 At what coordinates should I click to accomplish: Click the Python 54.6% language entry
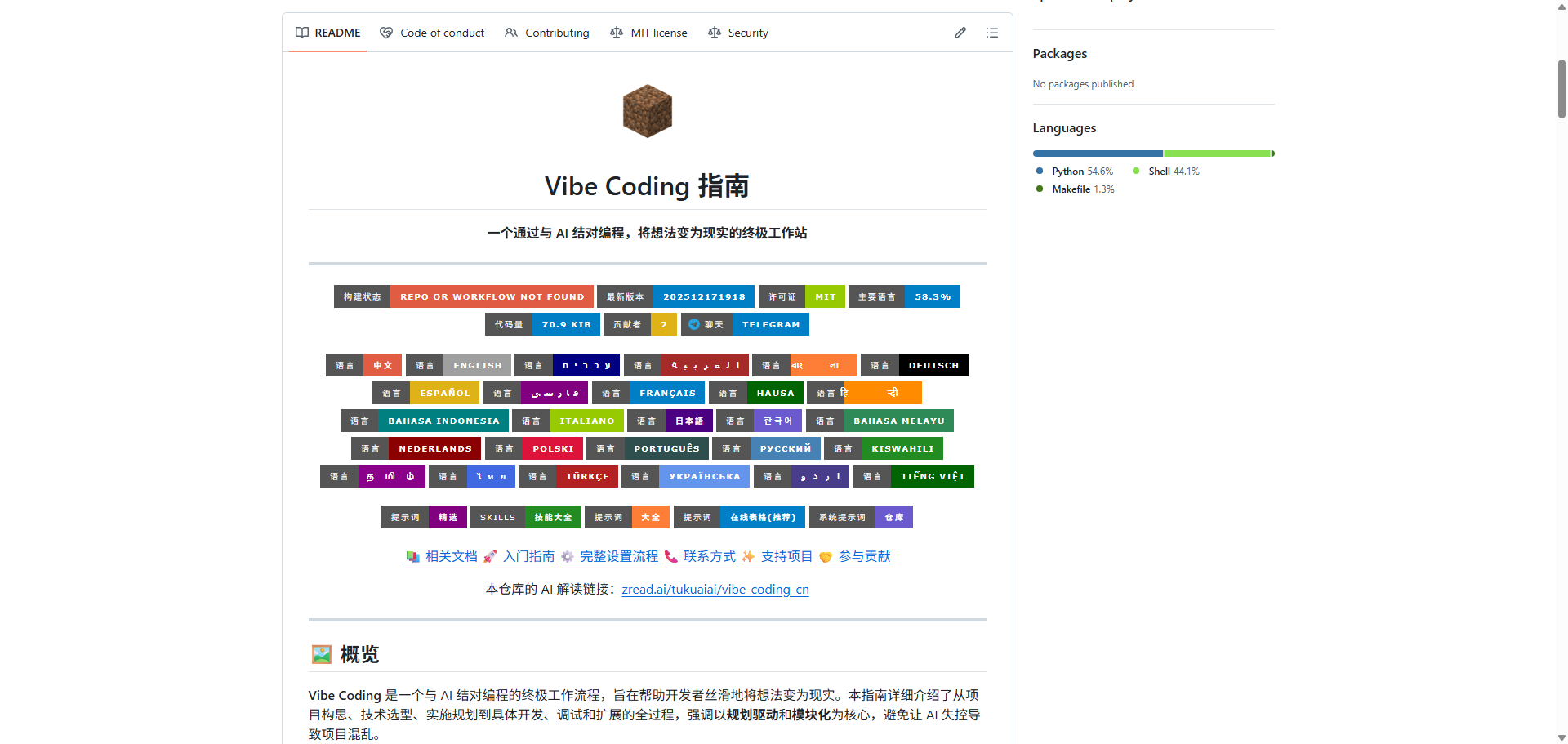(x=1075, y=172)
